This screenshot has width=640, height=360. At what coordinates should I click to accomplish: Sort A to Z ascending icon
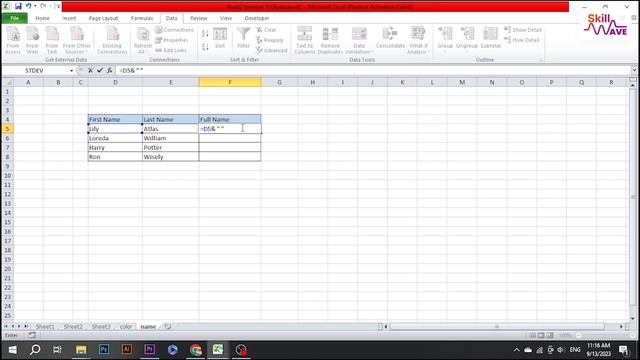coord(205,33)
